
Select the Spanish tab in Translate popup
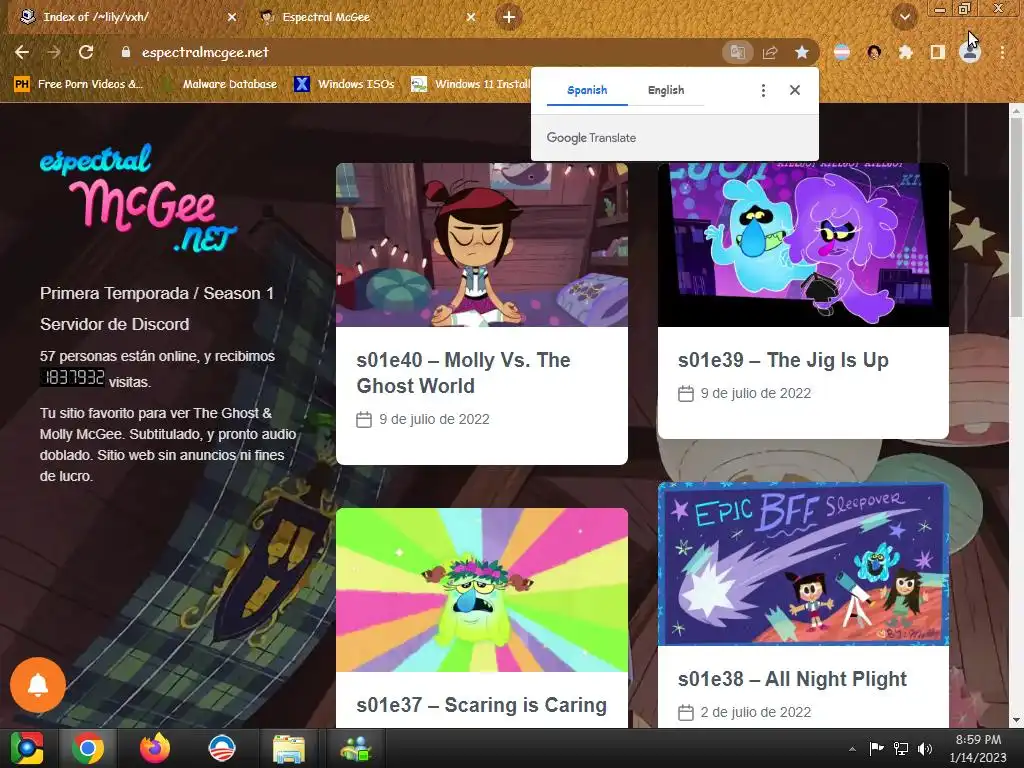[586, 90]
